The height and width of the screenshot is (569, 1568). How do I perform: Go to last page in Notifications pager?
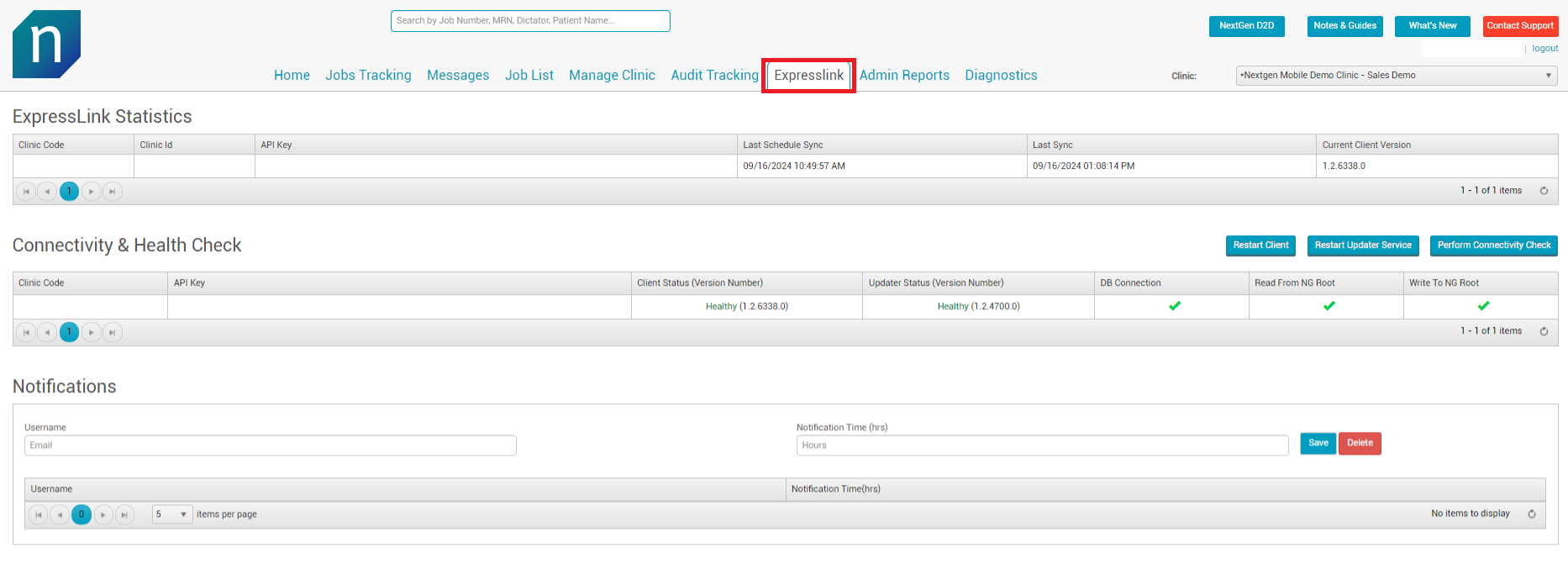point(124,514)
